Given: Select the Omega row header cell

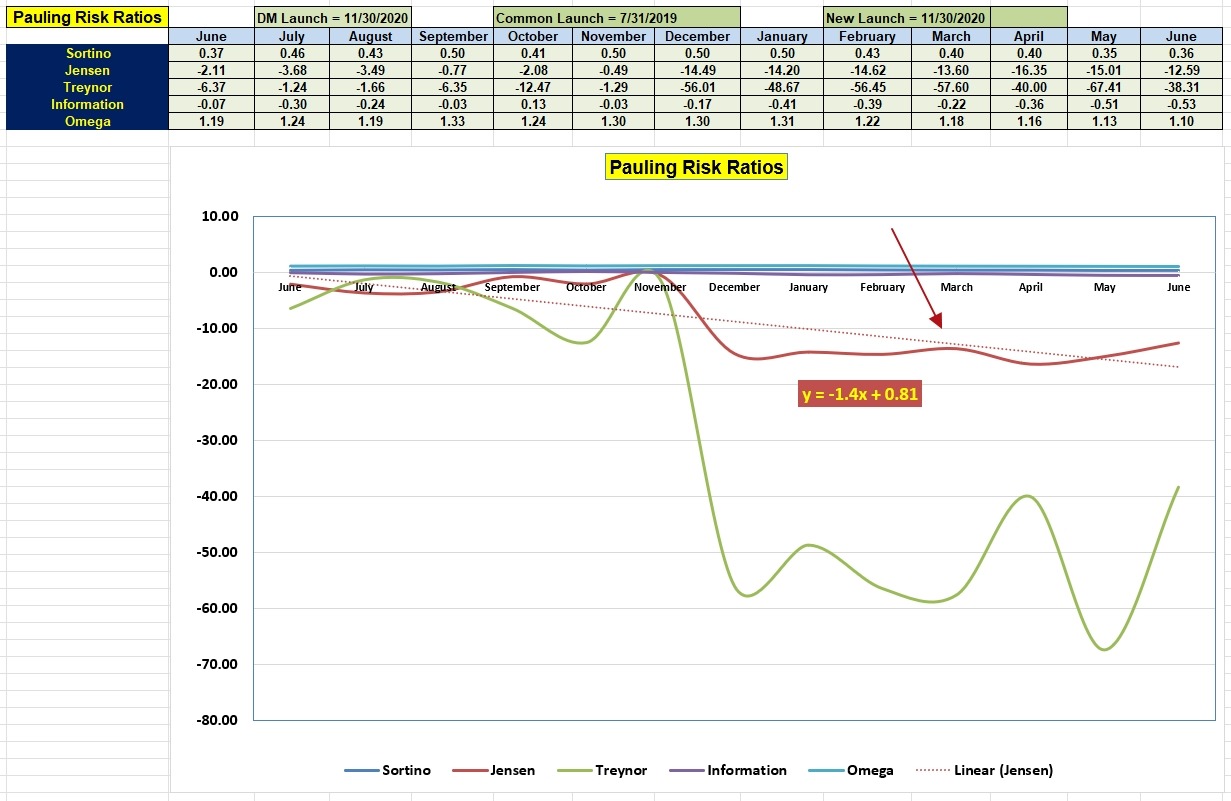Looking at the screenshot, I should pyautogui.click(x=87, y=121).
